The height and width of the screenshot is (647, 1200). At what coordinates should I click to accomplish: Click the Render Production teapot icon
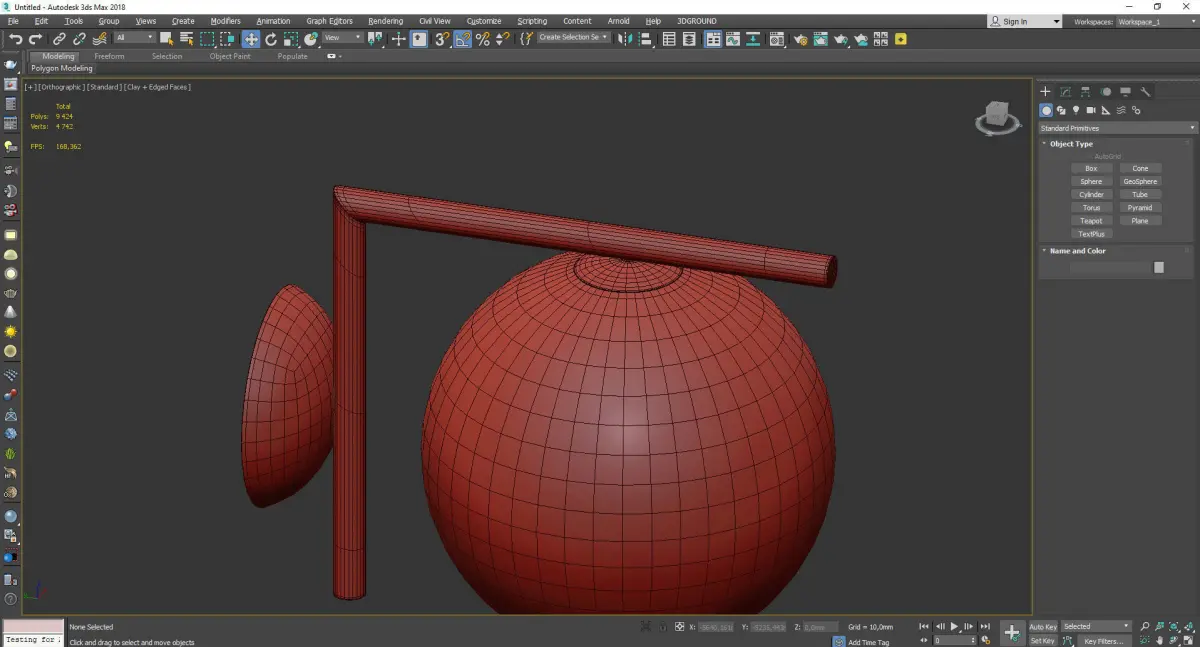click(841, 39)
